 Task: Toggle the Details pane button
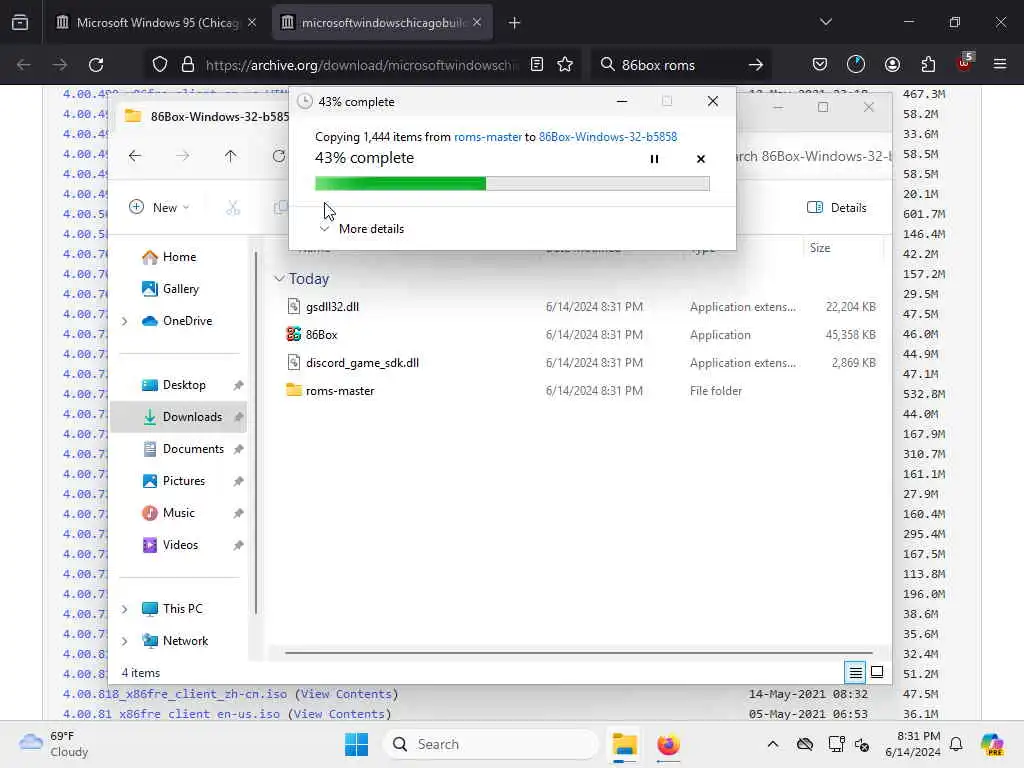tap(837, 208)
